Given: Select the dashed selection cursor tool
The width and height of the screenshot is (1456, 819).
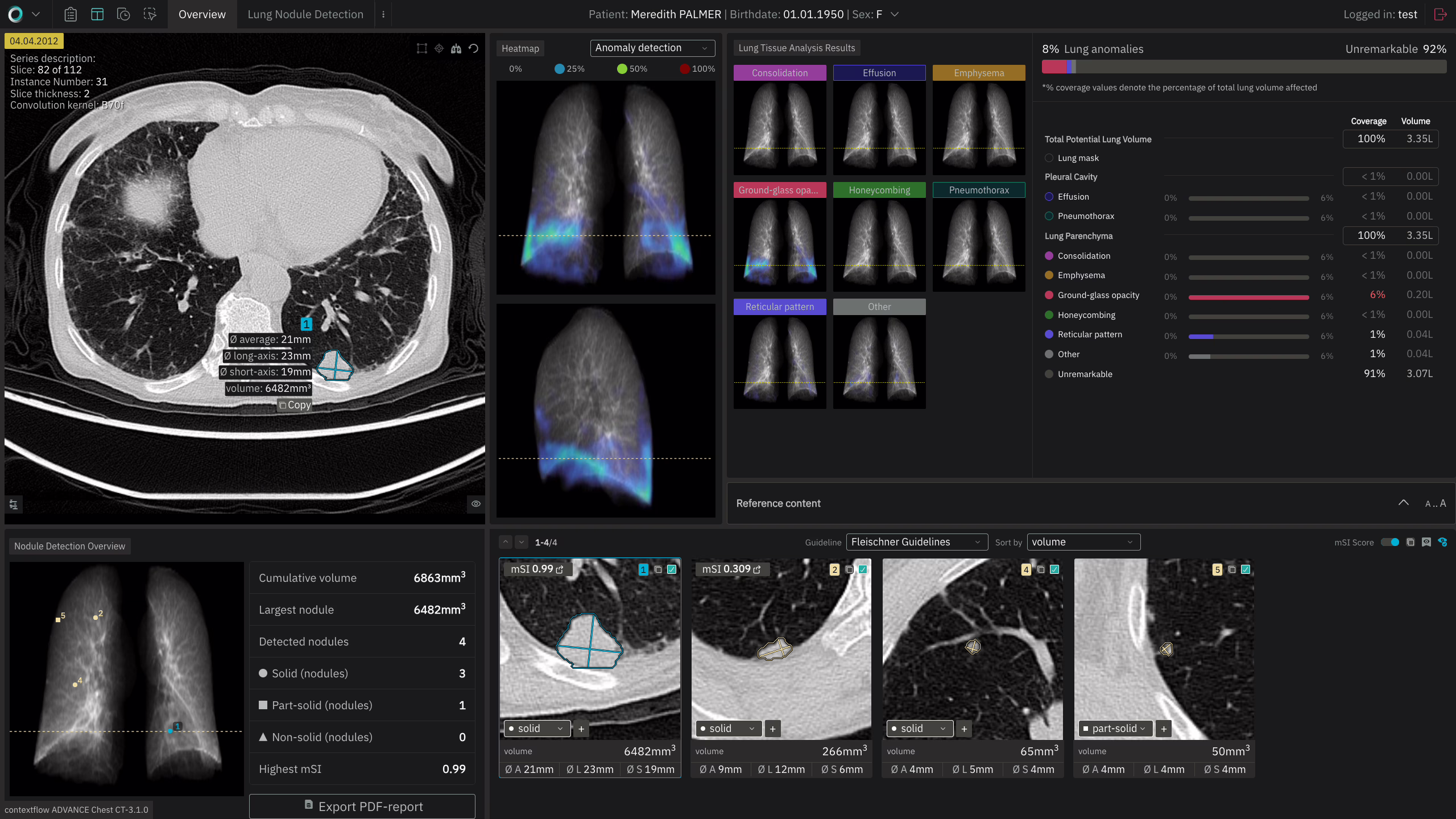Looking at the screenshot, I should [x=150, y=14].
